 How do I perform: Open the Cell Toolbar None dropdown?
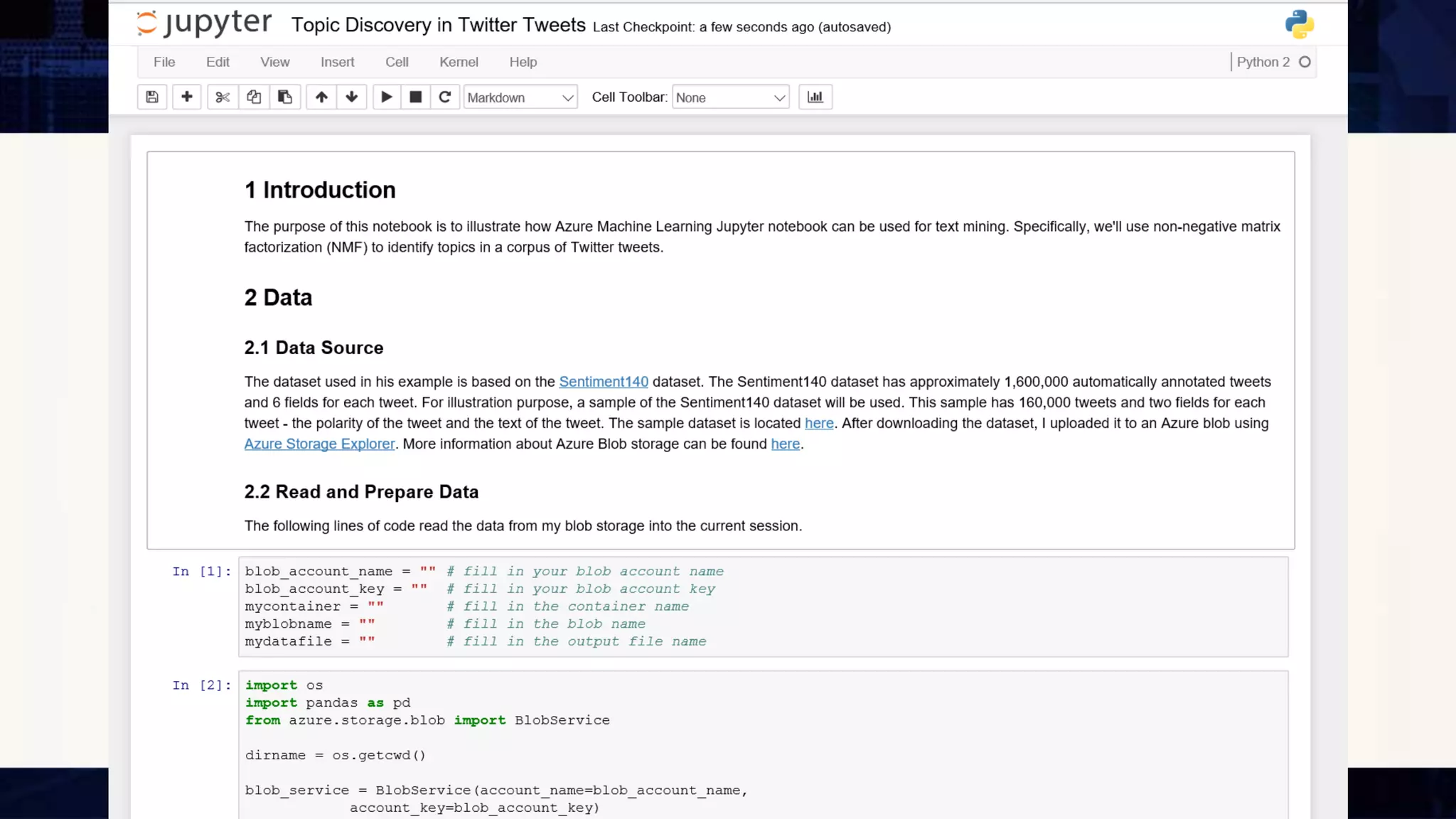click(730, 97)
